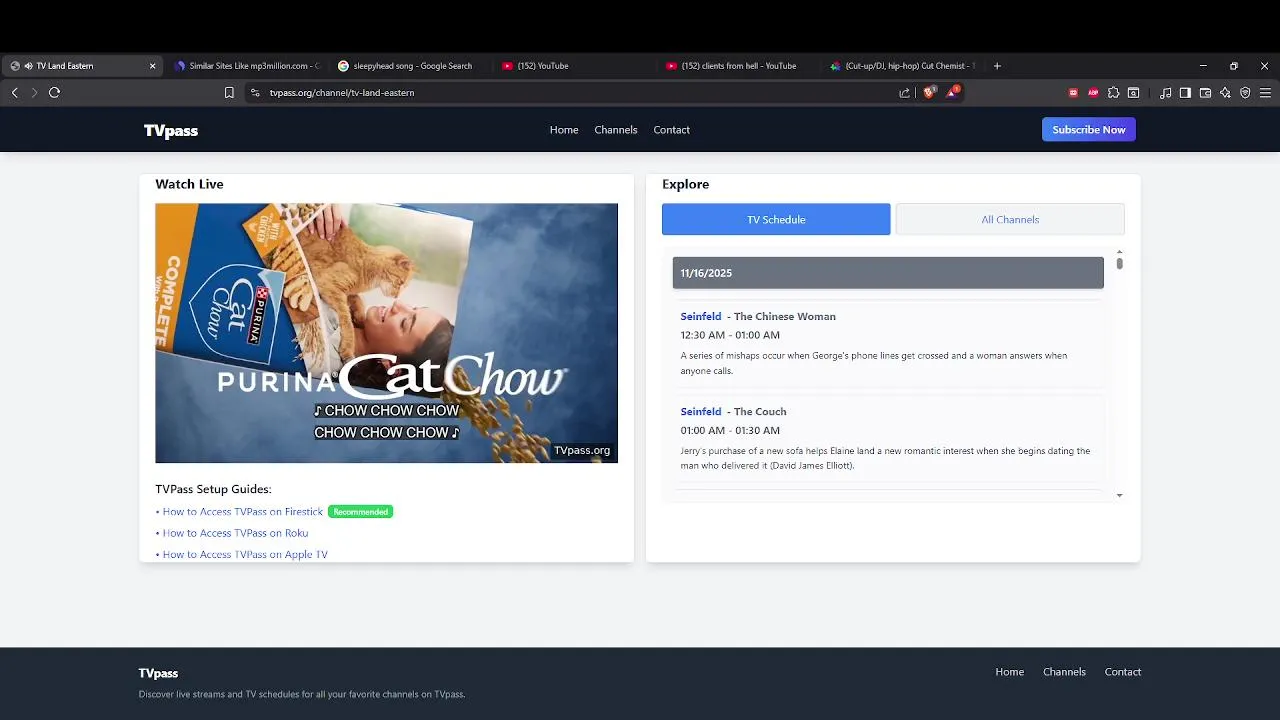This screenshot has width=1280, height=720.
Task: Click the live video player
Action: tap(386, 333)
